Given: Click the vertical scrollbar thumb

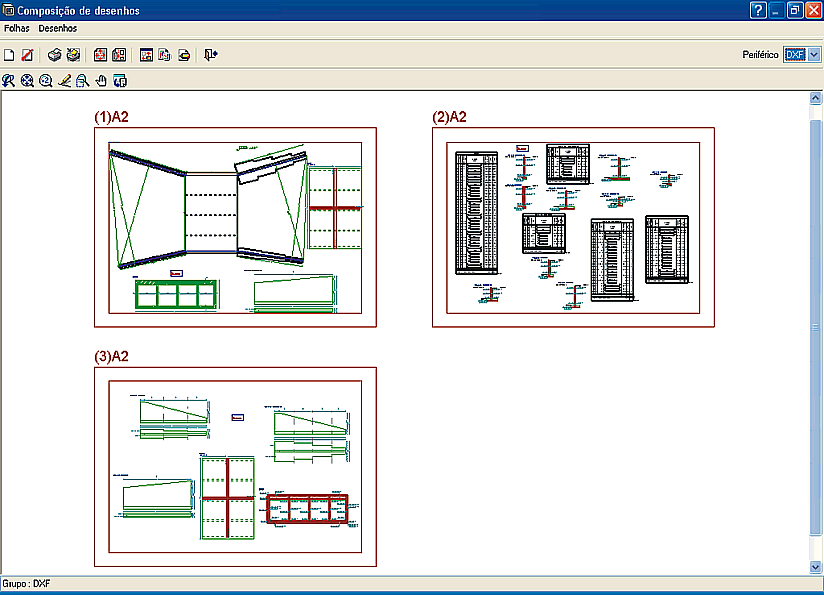Looking at the screenshot, I should pyautogui.click(x=815, y=327).
